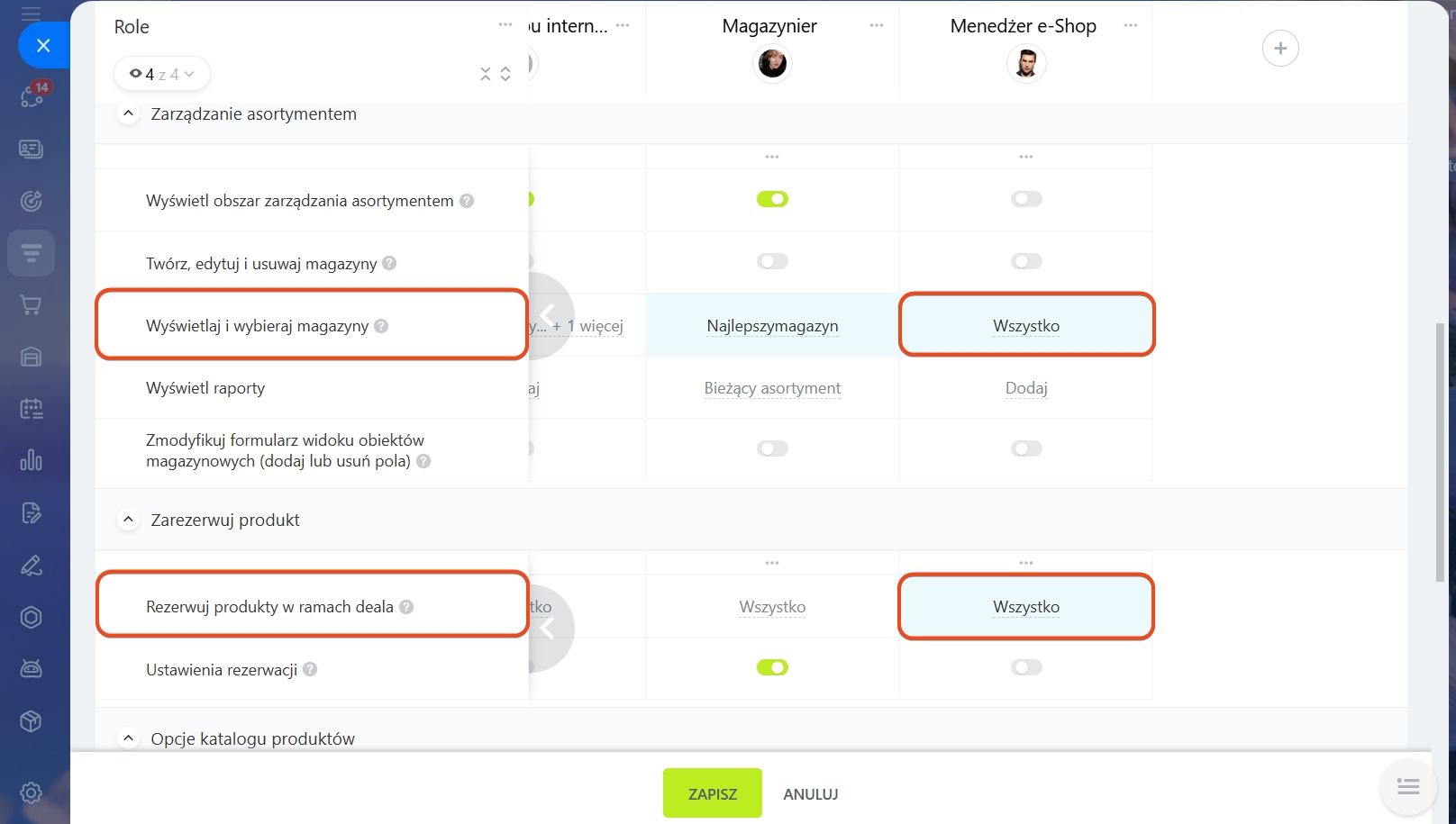The height and width of the screenshot is (824, 1456).
Task: Click the settings gear icon in sidebar
Action: tap(31, 792)
